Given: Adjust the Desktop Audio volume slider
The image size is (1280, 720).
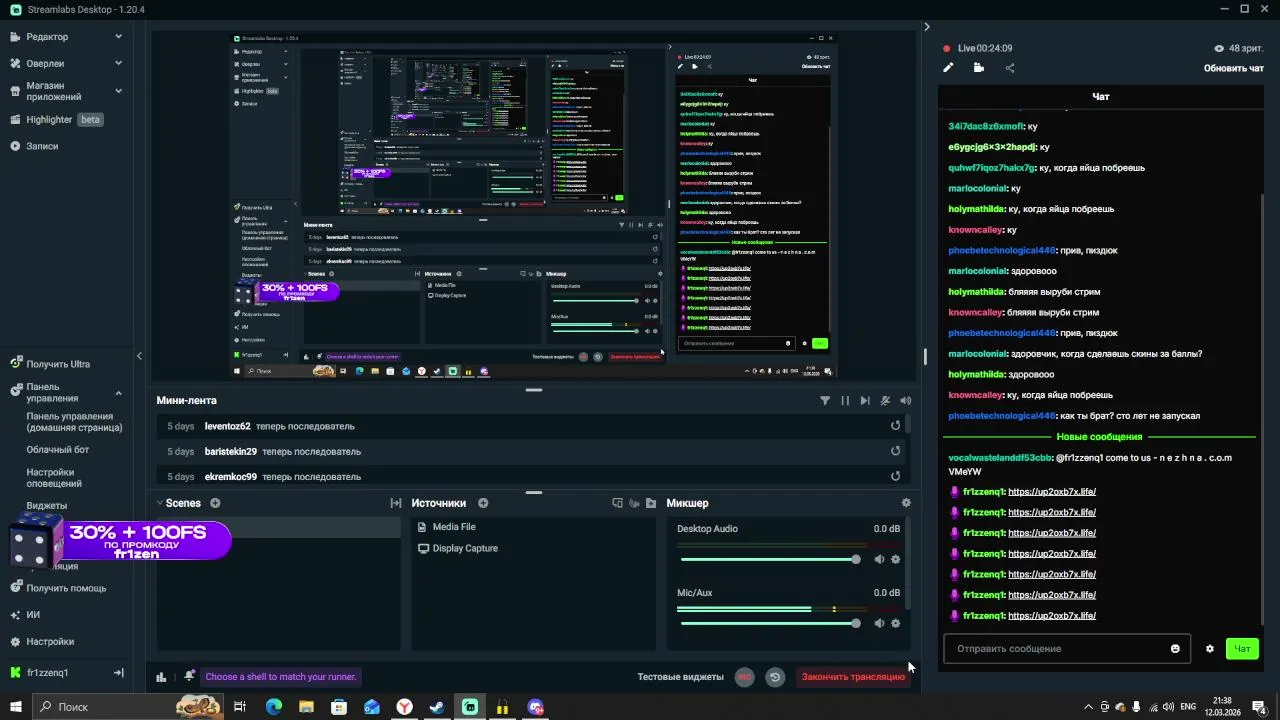Looking at the screenshot, I should click(768, 560).
